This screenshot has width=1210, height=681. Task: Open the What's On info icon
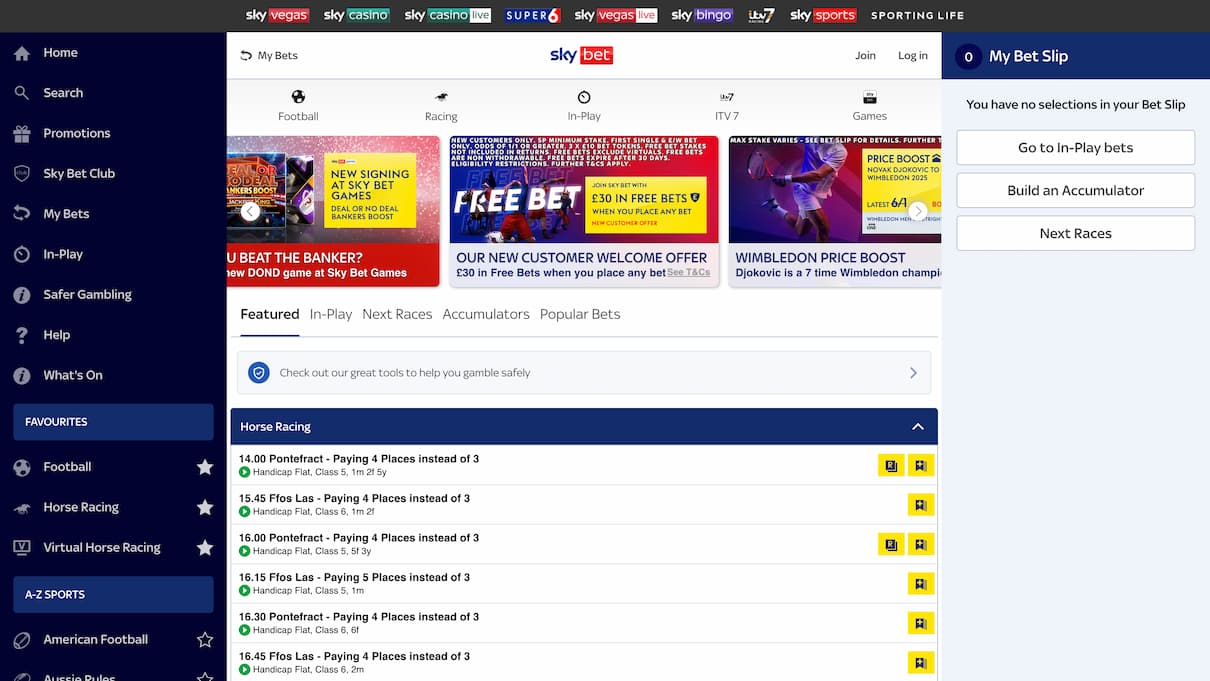coord(22,376)
